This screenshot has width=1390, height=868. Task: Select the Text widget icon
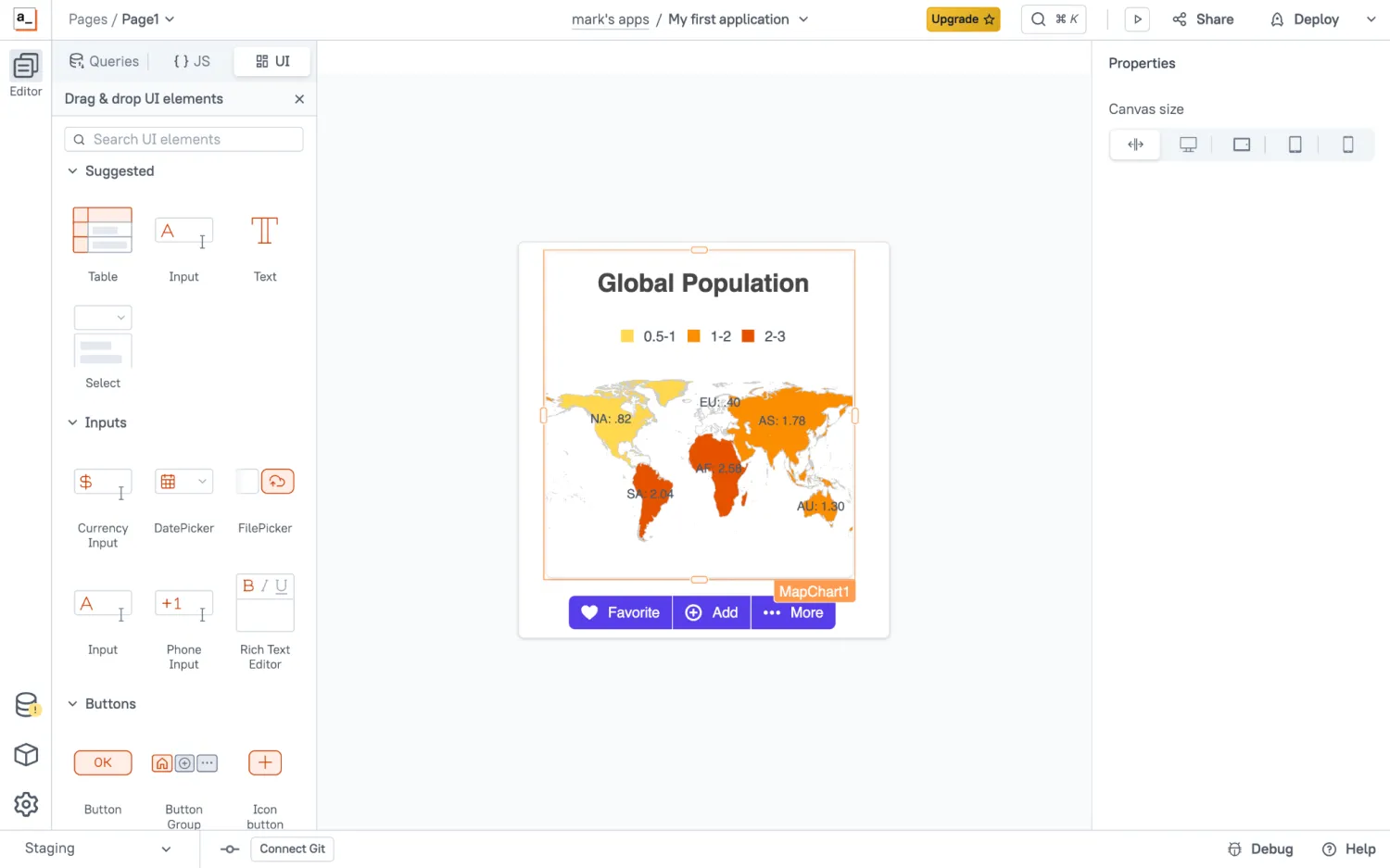pyautogui.click(x=265, y=231)
